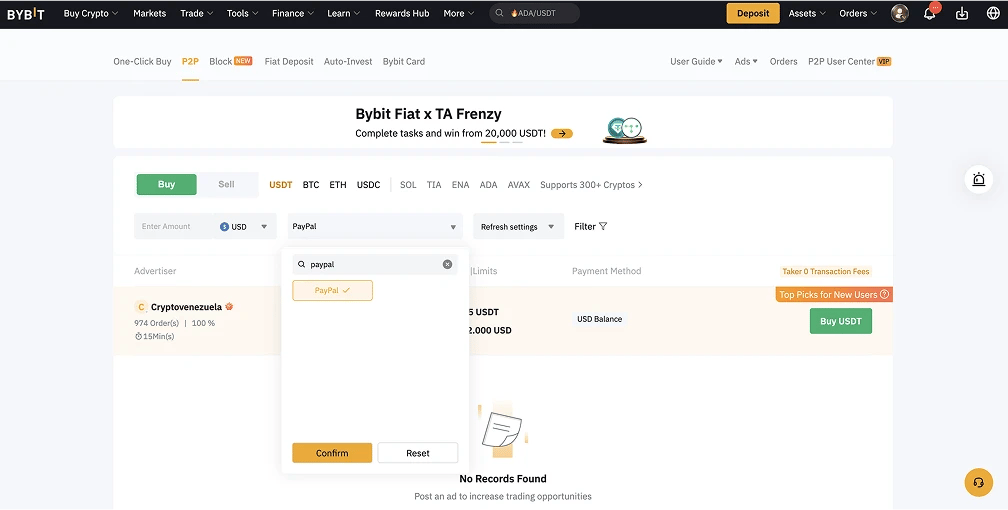Click the customer support headset icon
Screen dimensions: 1008x510
[978, 482]
